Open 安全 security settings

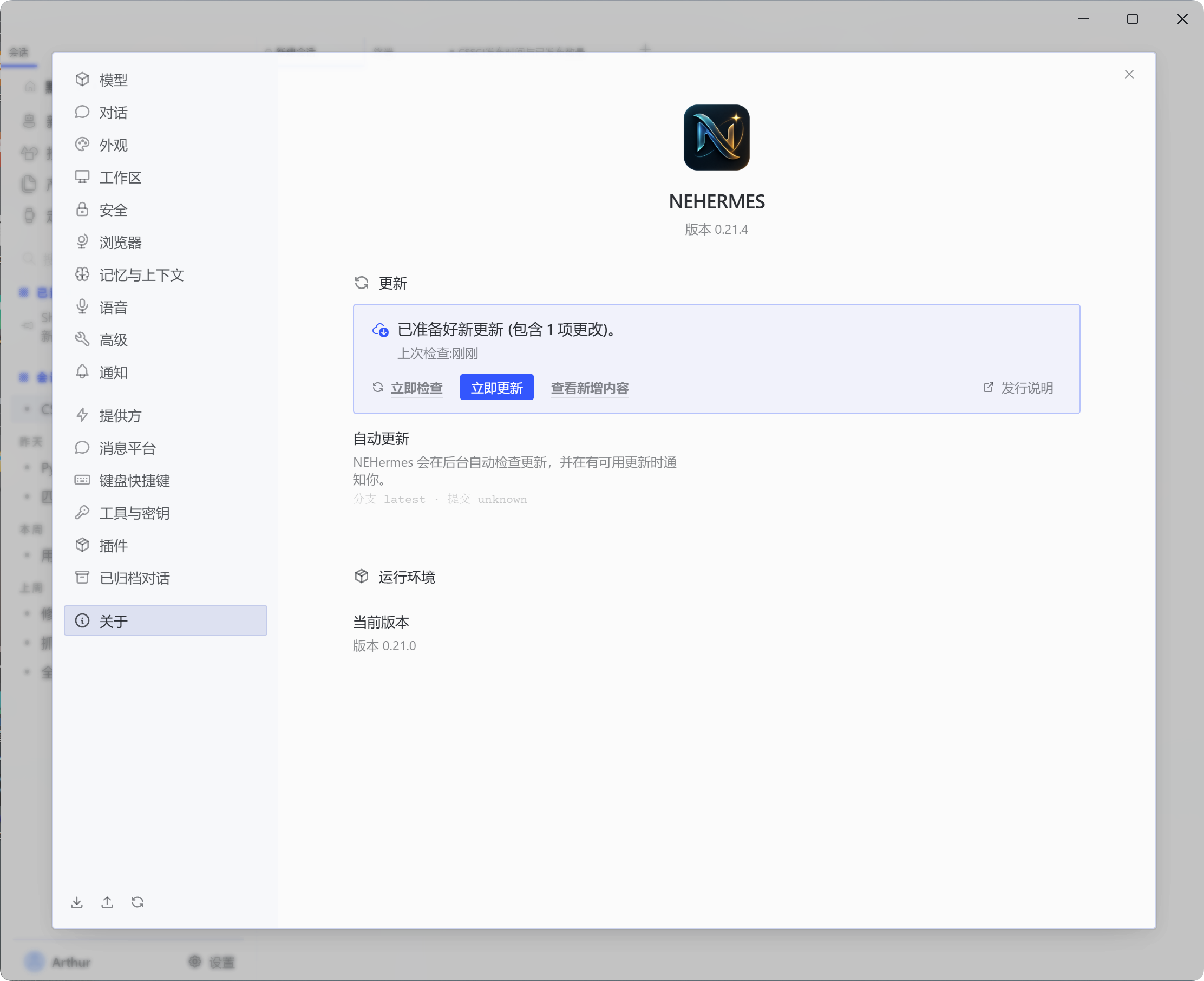point(165,210)
